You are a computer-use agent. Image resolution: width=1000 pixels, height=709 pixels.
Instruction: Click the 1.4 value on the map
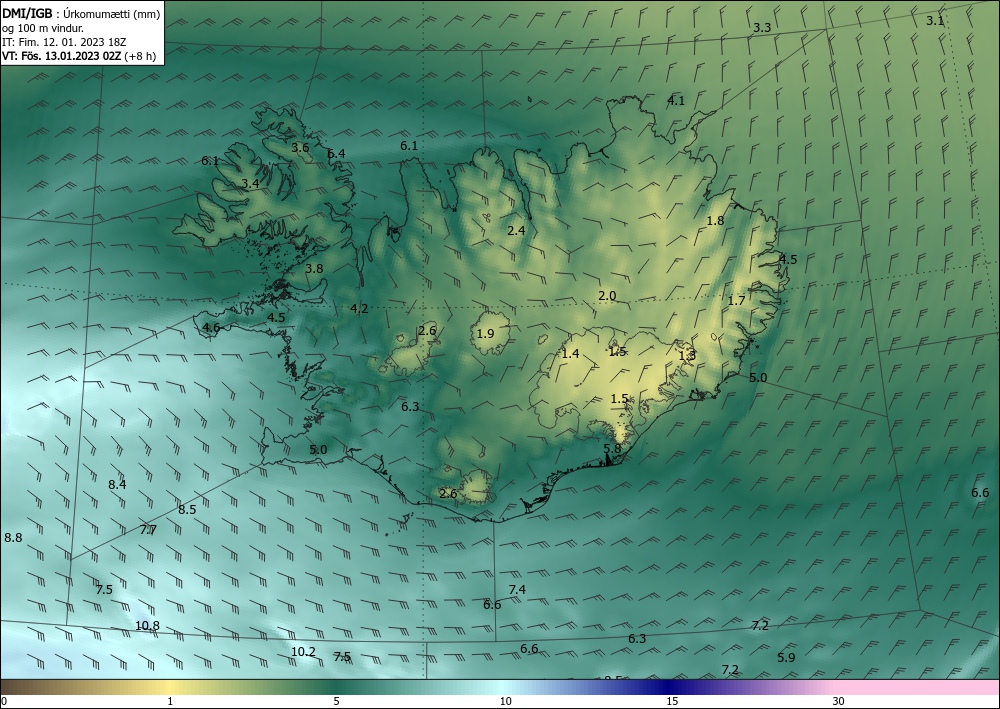pyautogui.click(x=570, y=353)
